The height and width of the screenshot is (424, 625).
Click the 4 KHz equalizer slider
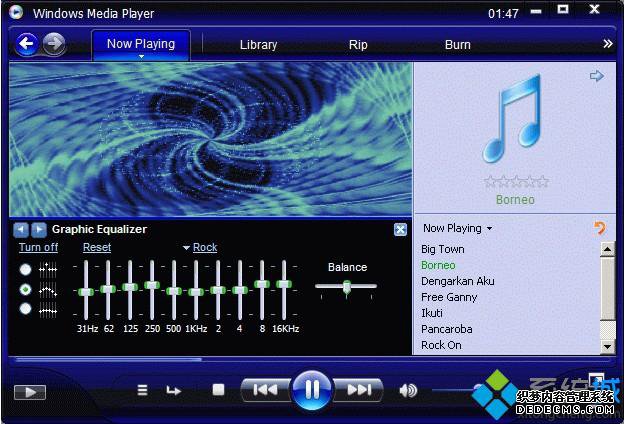(240, 291)
